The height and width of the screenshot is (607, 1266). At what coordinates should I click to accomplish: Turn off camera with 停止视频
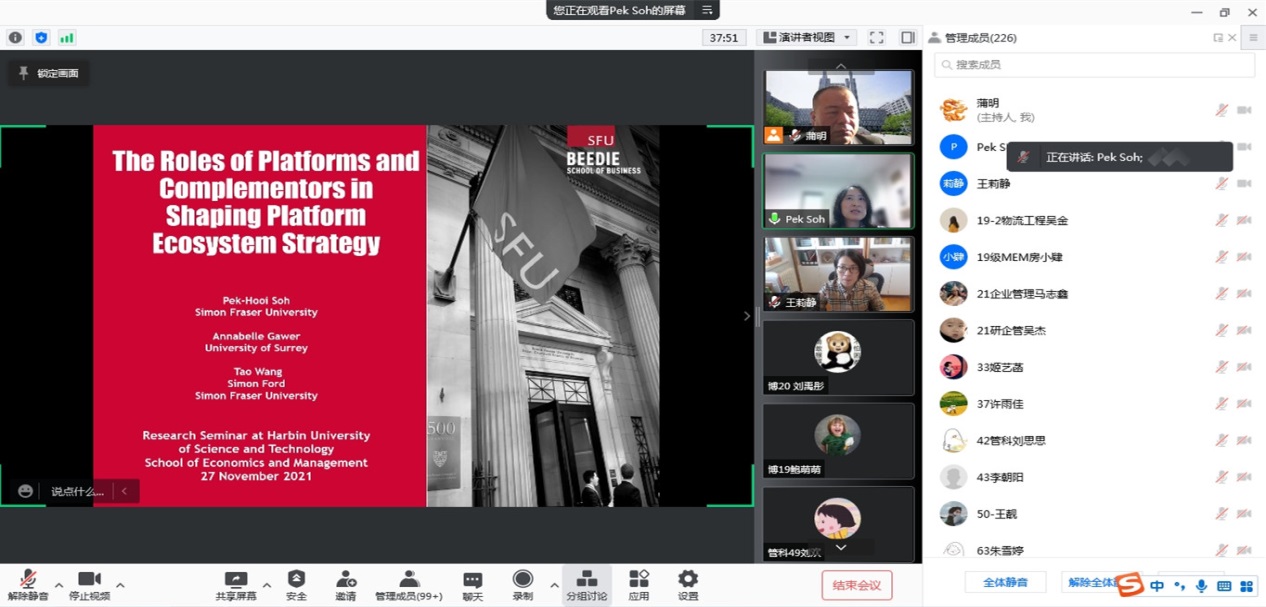tap(89, 585)
